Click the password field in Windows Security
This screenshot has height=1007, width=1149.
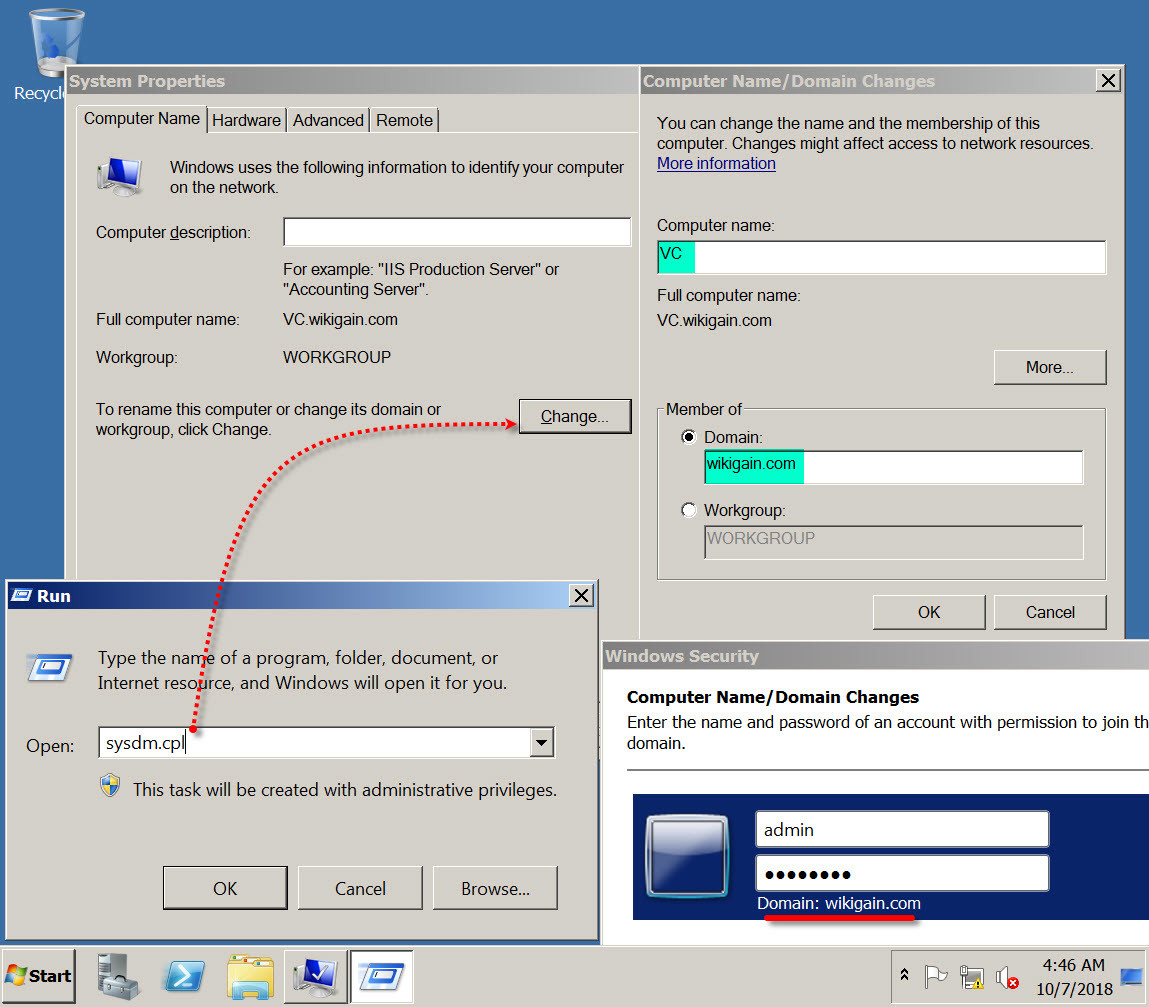[x=902, y=873]
